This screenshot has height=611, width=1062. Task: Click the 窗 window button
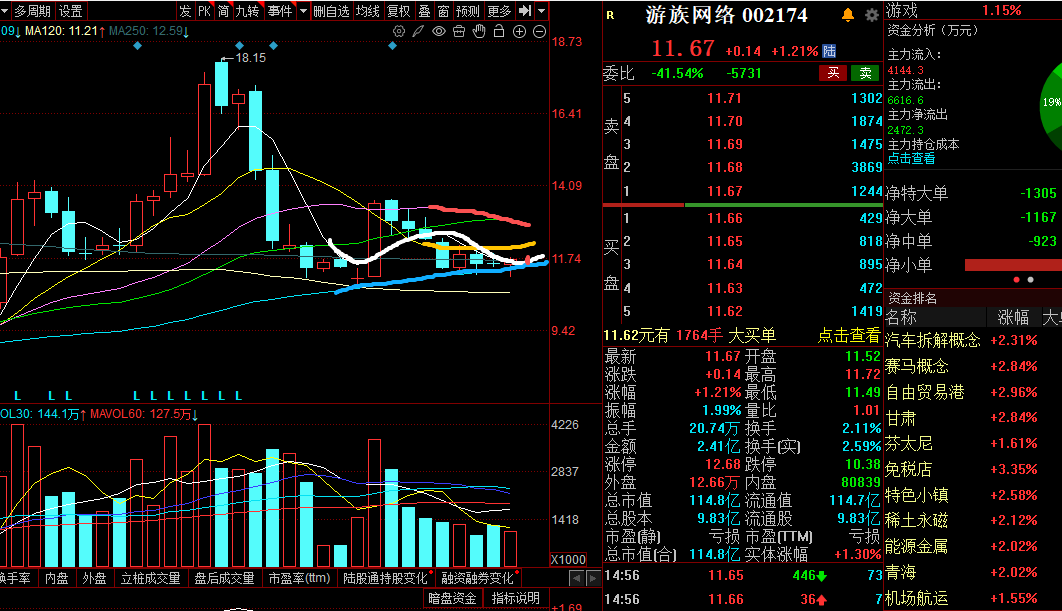click(443, 11)
